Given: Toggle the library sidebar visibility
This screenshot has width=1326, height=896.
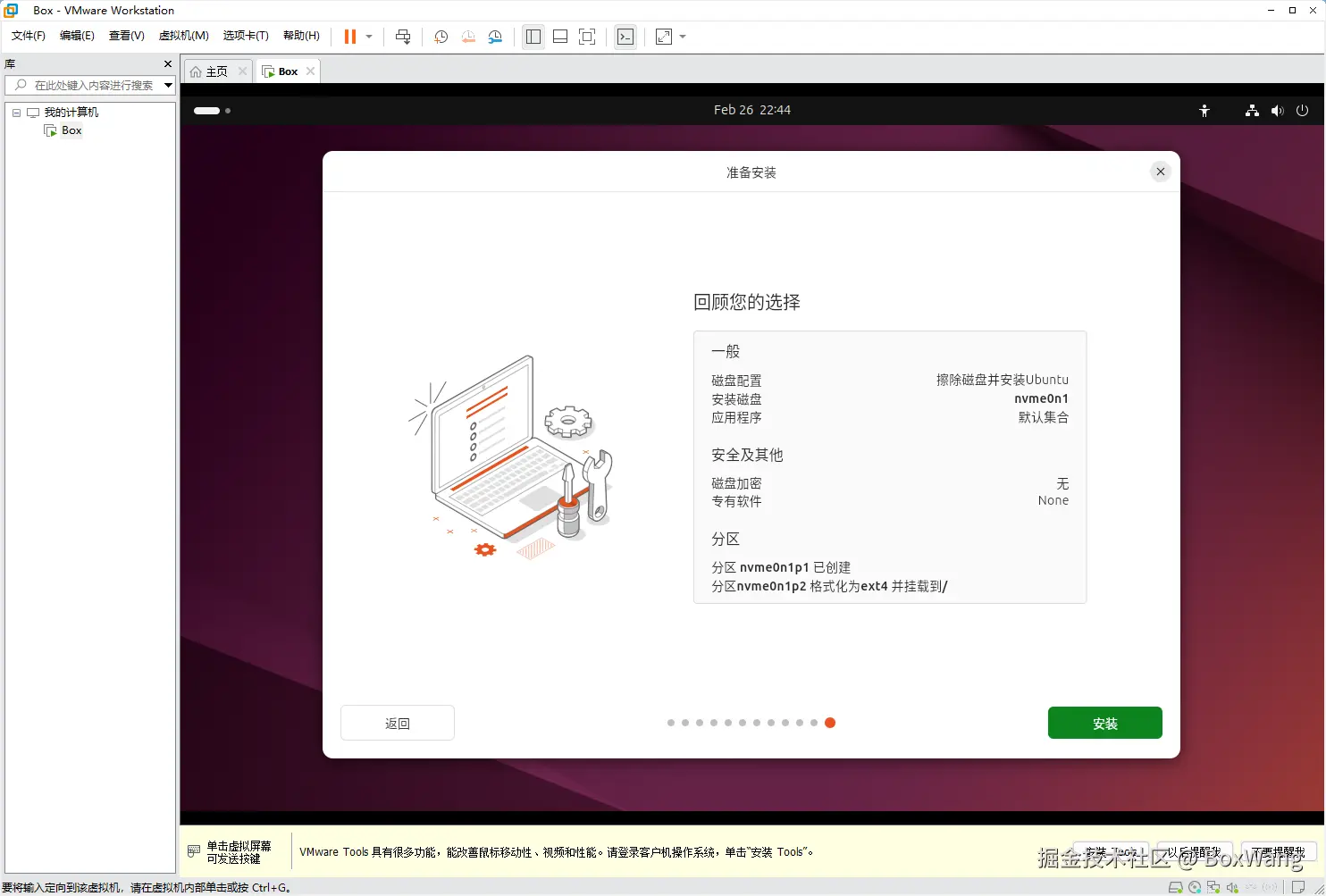Looking at the screenshot, I should click(533, 37).
